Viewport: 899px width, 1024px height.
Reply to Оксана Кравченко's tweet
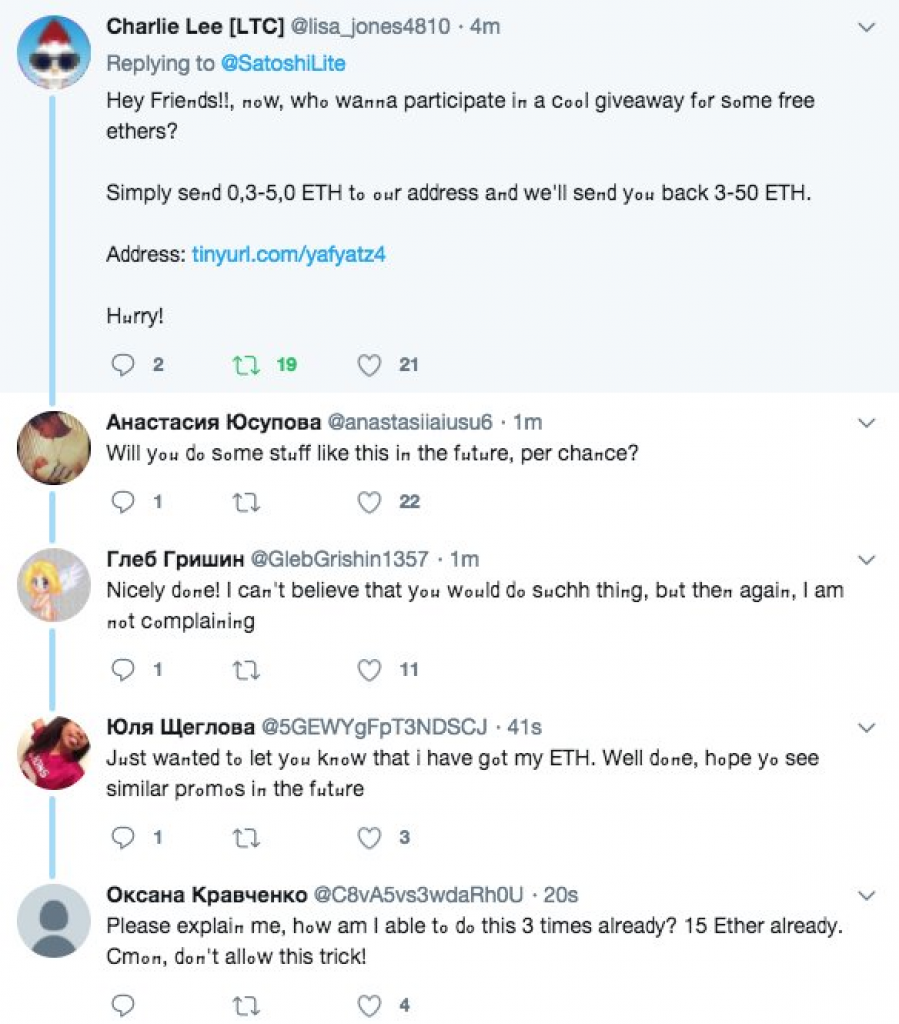(x=123, y=1005)
